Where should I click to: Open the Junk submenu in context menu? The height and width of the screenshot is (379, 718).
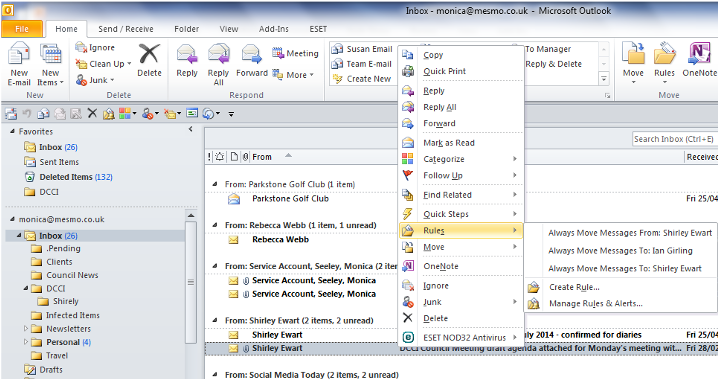[x=461, y=302]
